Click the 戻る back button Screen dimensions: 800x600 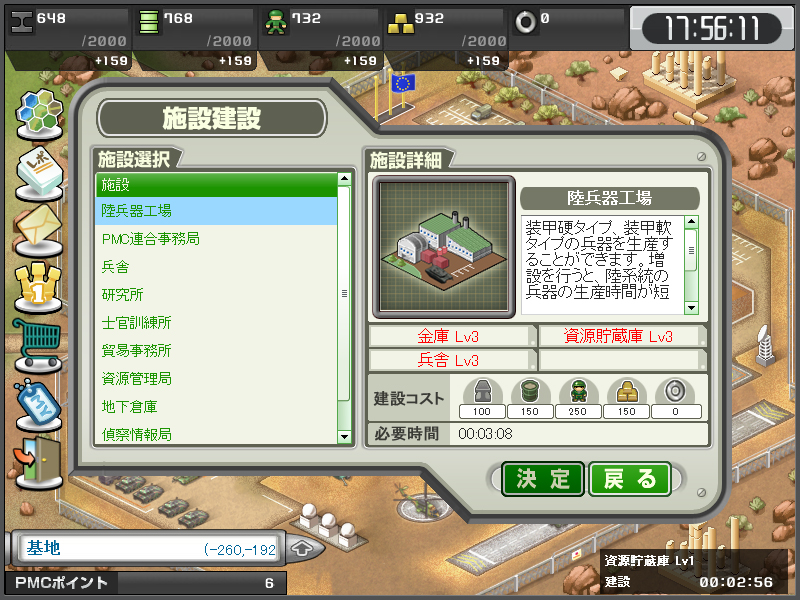630,479
